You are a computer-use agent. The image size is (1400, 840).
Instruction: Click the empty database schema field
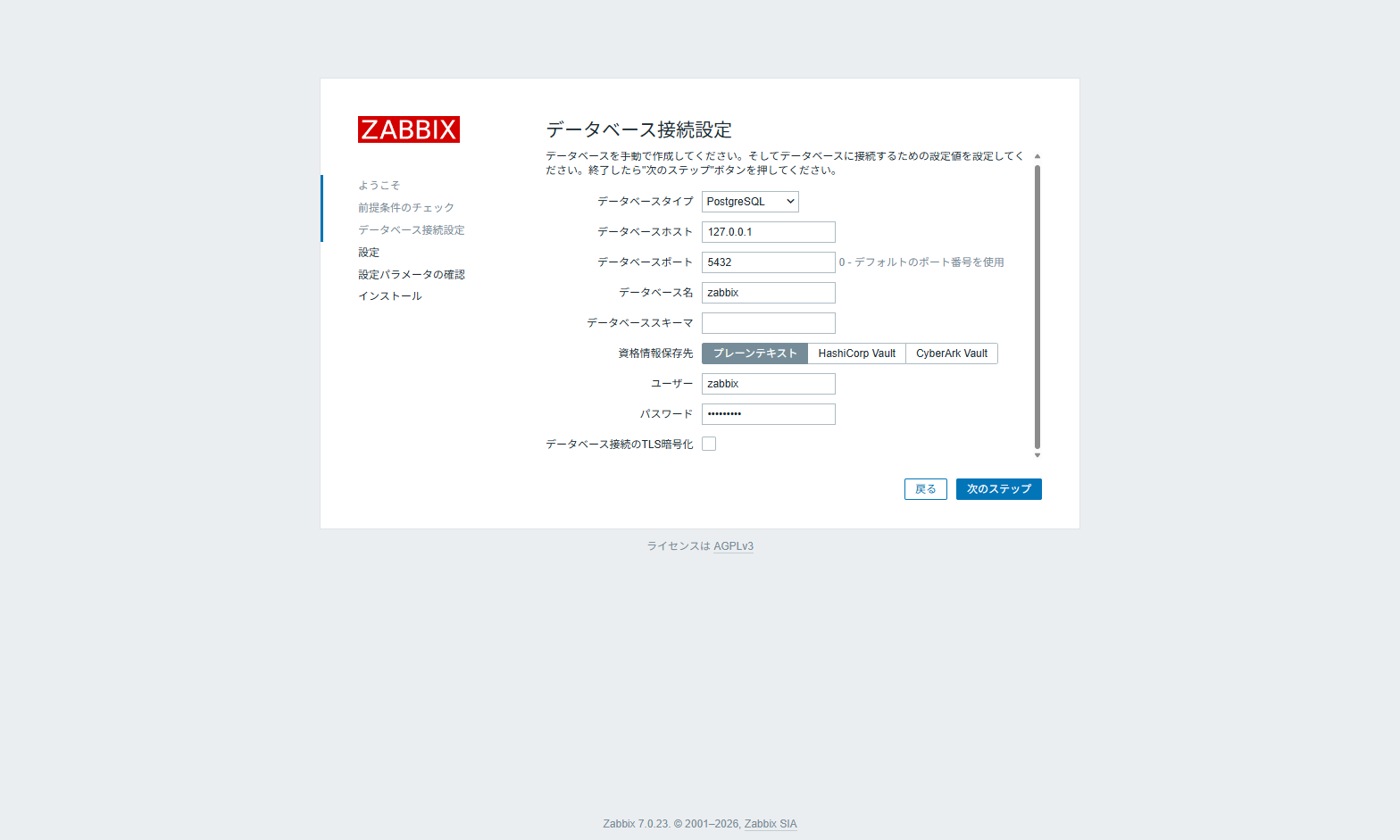tap(769, 323)
